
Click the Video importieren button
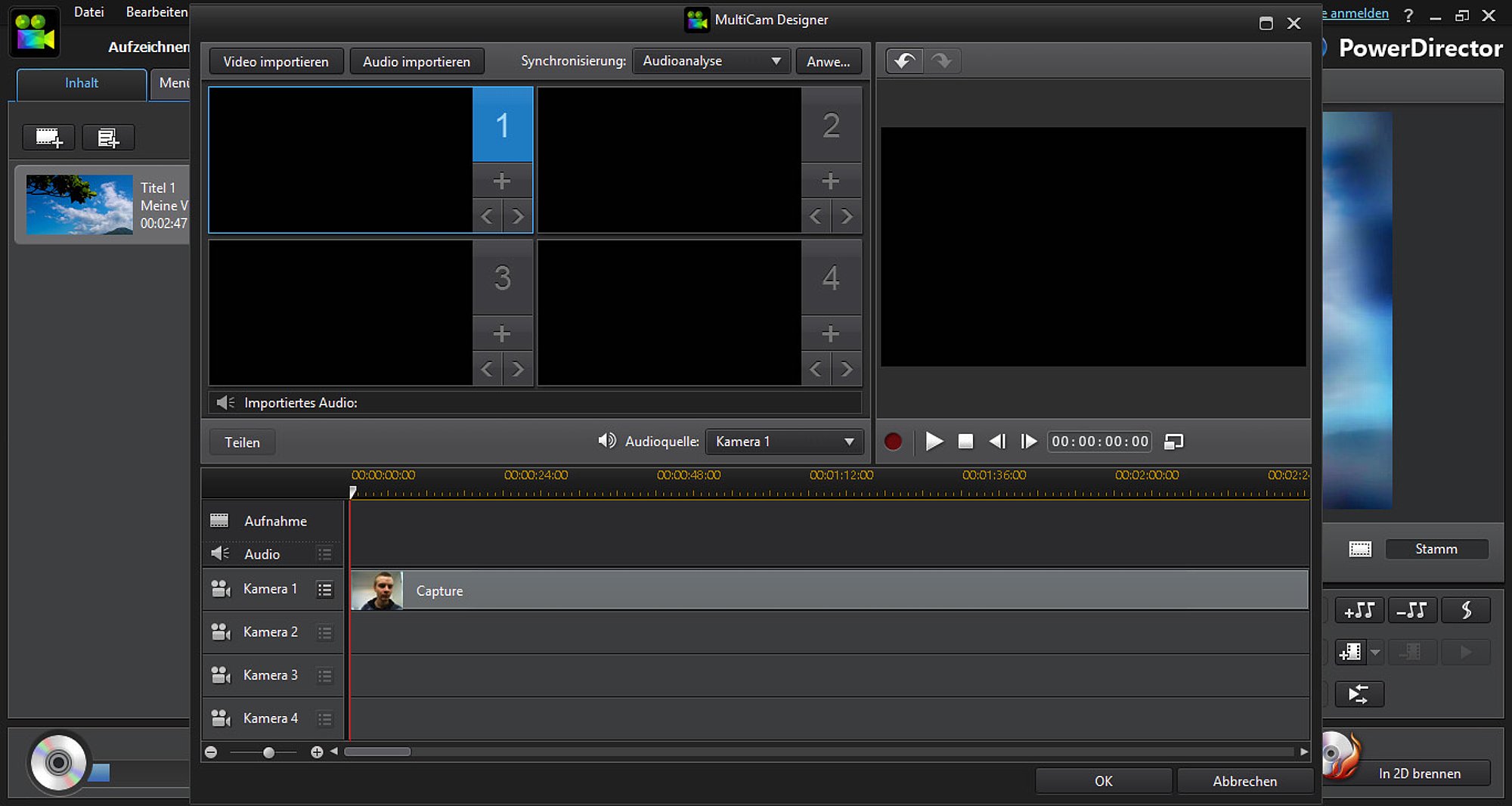coord(275,62)
